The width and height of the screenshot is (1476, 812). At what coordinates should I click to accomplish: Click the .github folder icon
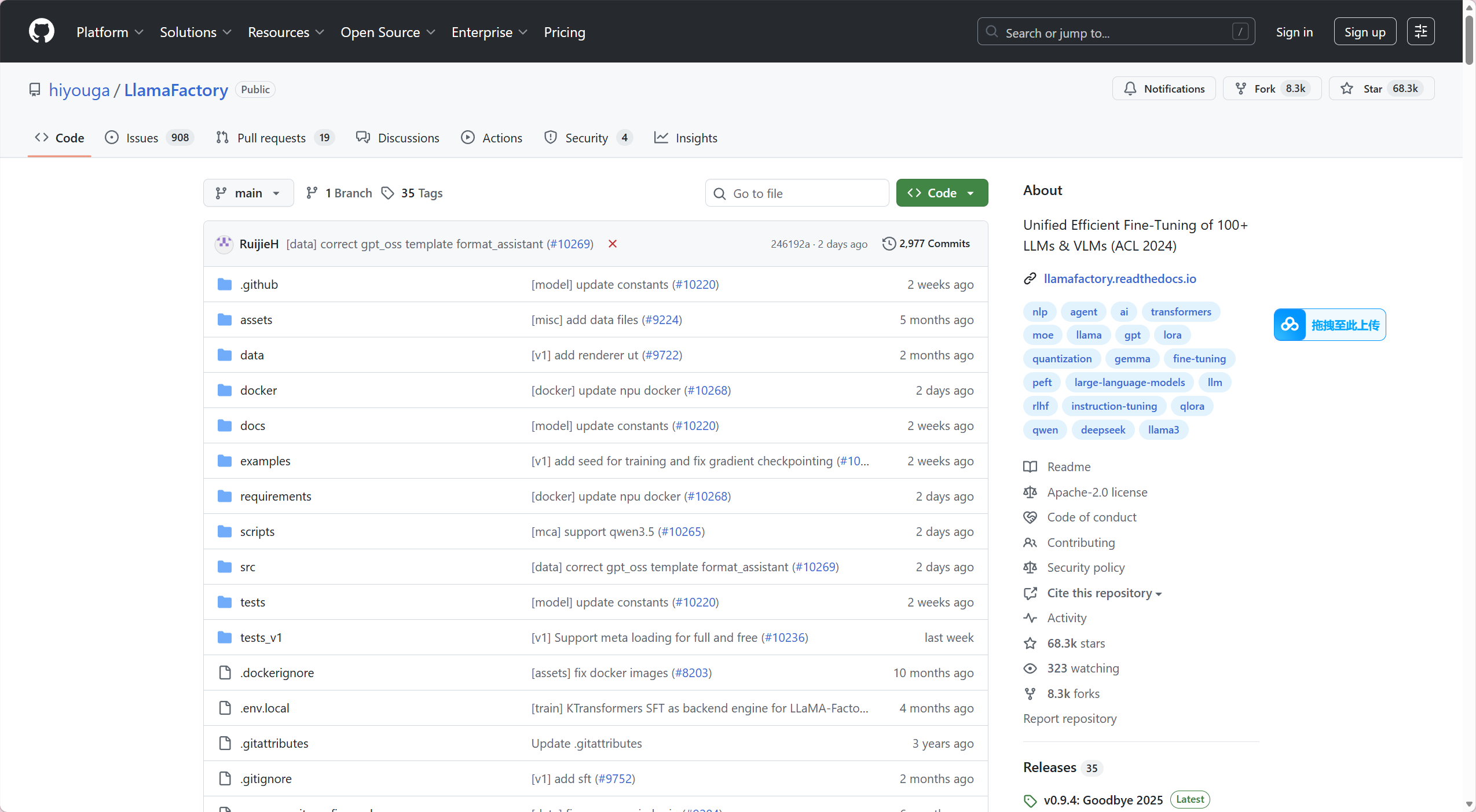click(225, 284)
